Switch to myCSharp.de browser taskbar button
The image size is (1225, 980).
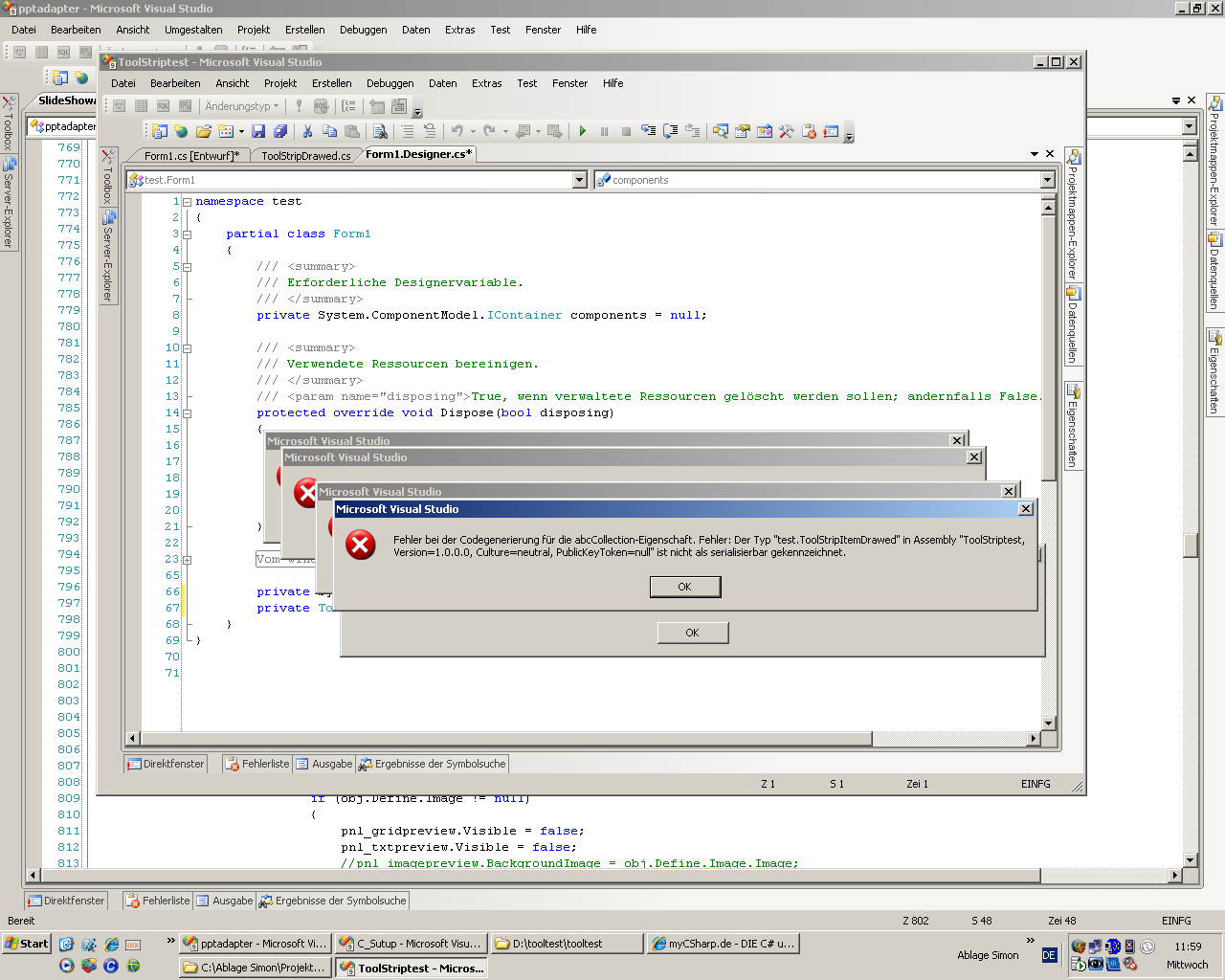point(723,944)
